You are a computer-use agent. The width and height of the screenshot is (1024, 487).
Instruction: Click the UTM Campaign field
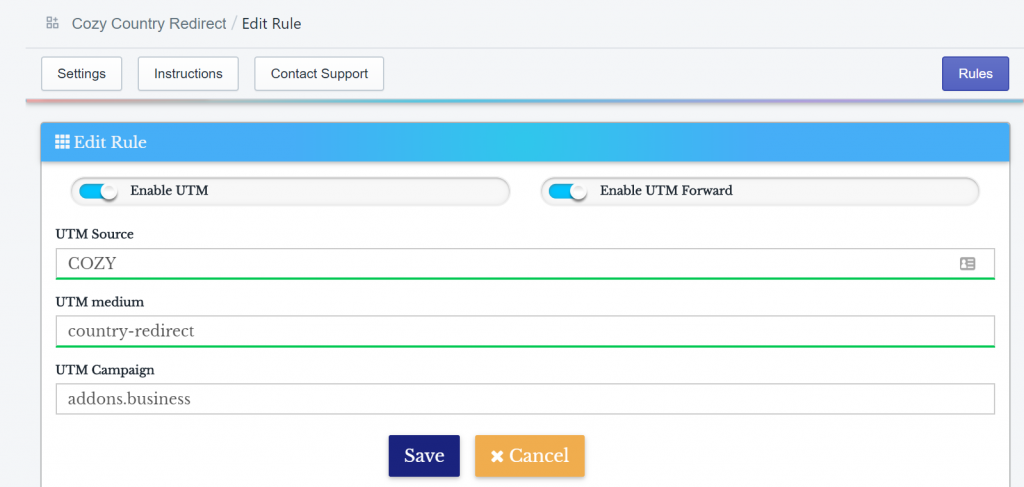coord(525,399)
